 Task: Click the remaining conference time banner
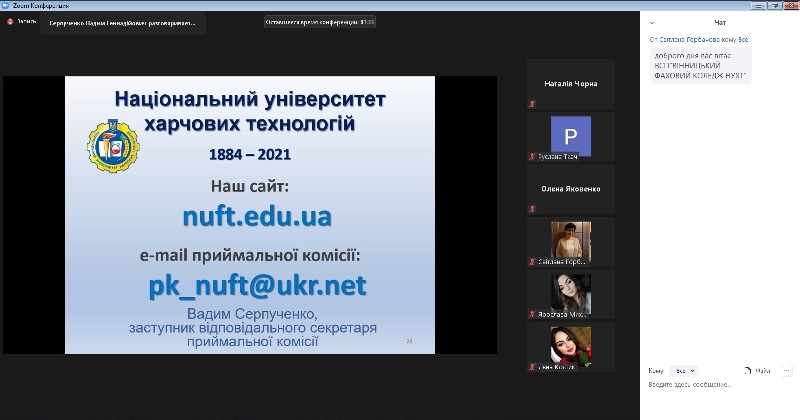tap(320, 21)
